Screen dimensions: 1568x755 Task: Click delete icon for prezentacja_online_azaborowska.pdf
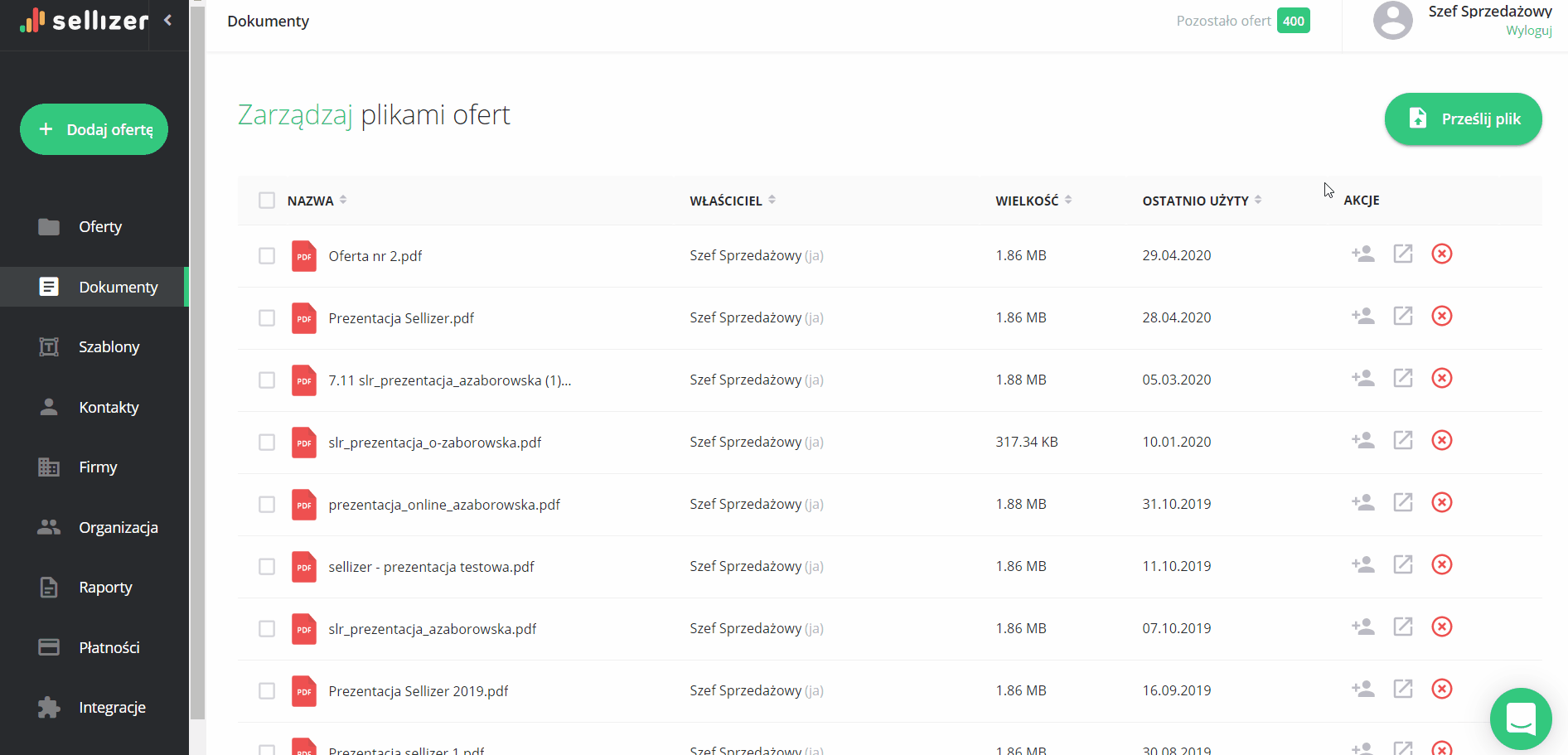pos(1441,503)
